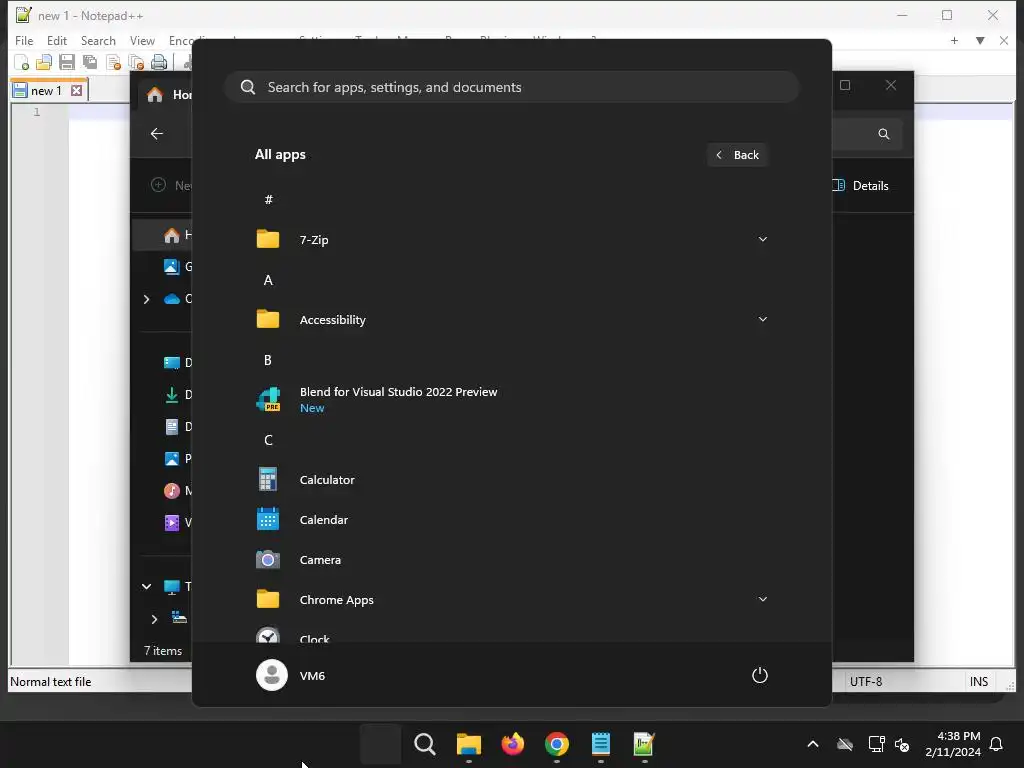Screen dimensions: 1024x768
Task: Open Chrome Apps folder
Action: click(511, 600)
